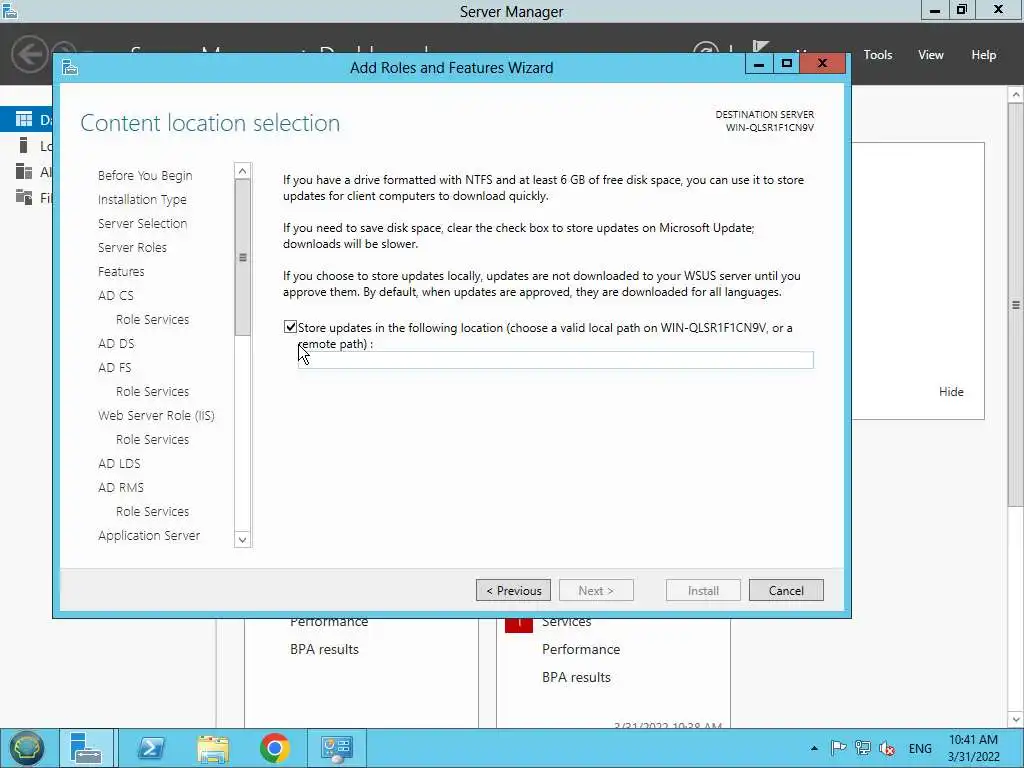This screenshot has height=768, width=1024.
Task: Open BPA results in the left dashboard tile
Action: click(x=325, y=649)
